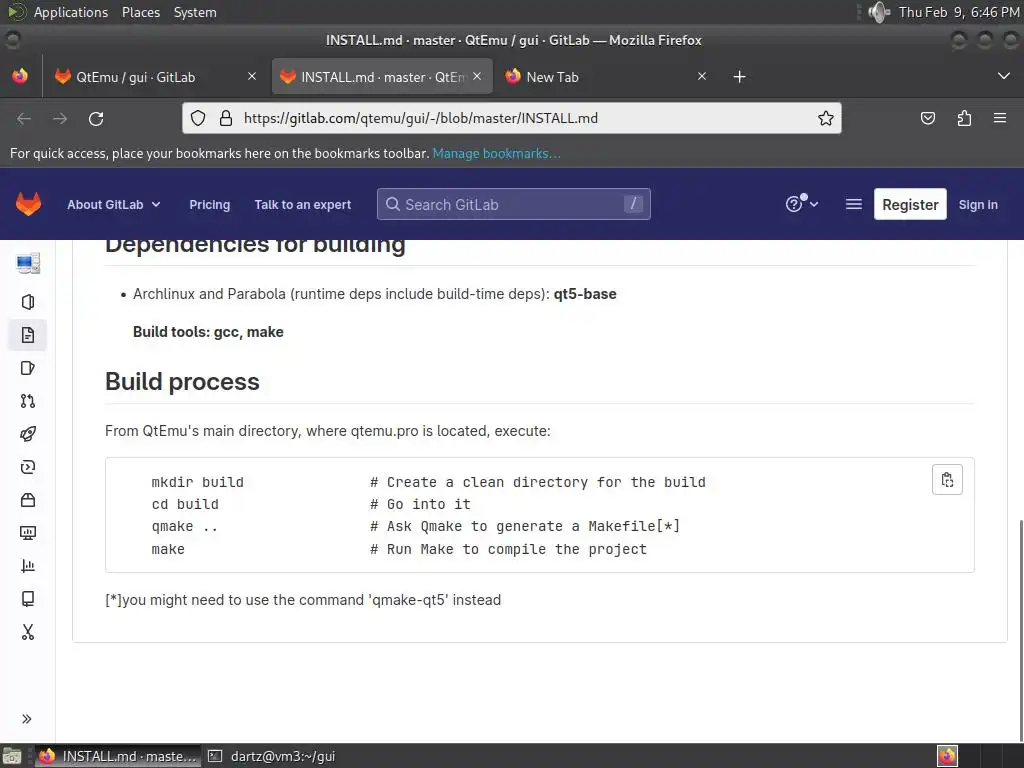Open the QtEmu project avatar in the sidebar
This screenshot has width=1024, height=768.
pos(27,263)
